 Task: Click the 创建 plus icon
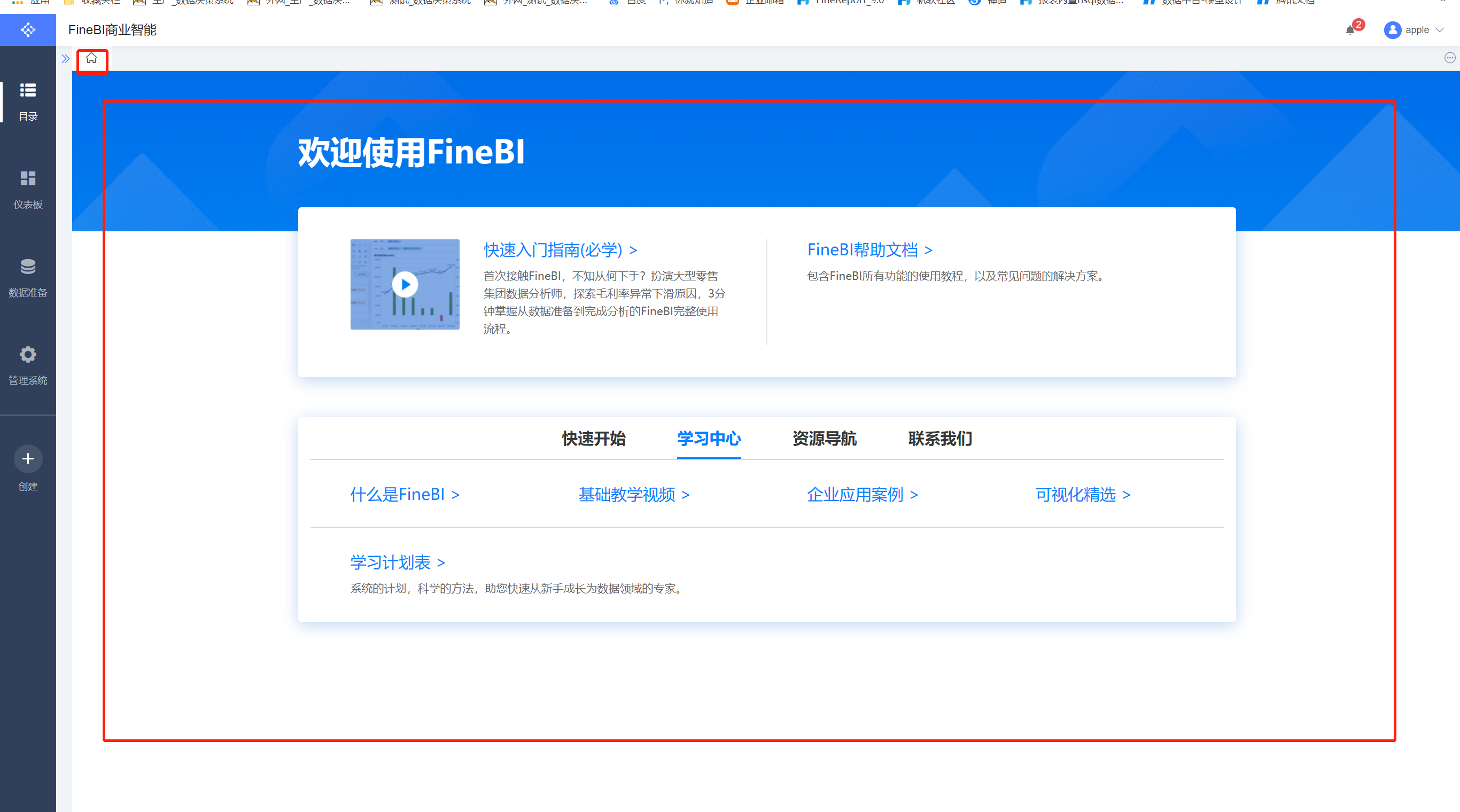[x=28, y=458]
